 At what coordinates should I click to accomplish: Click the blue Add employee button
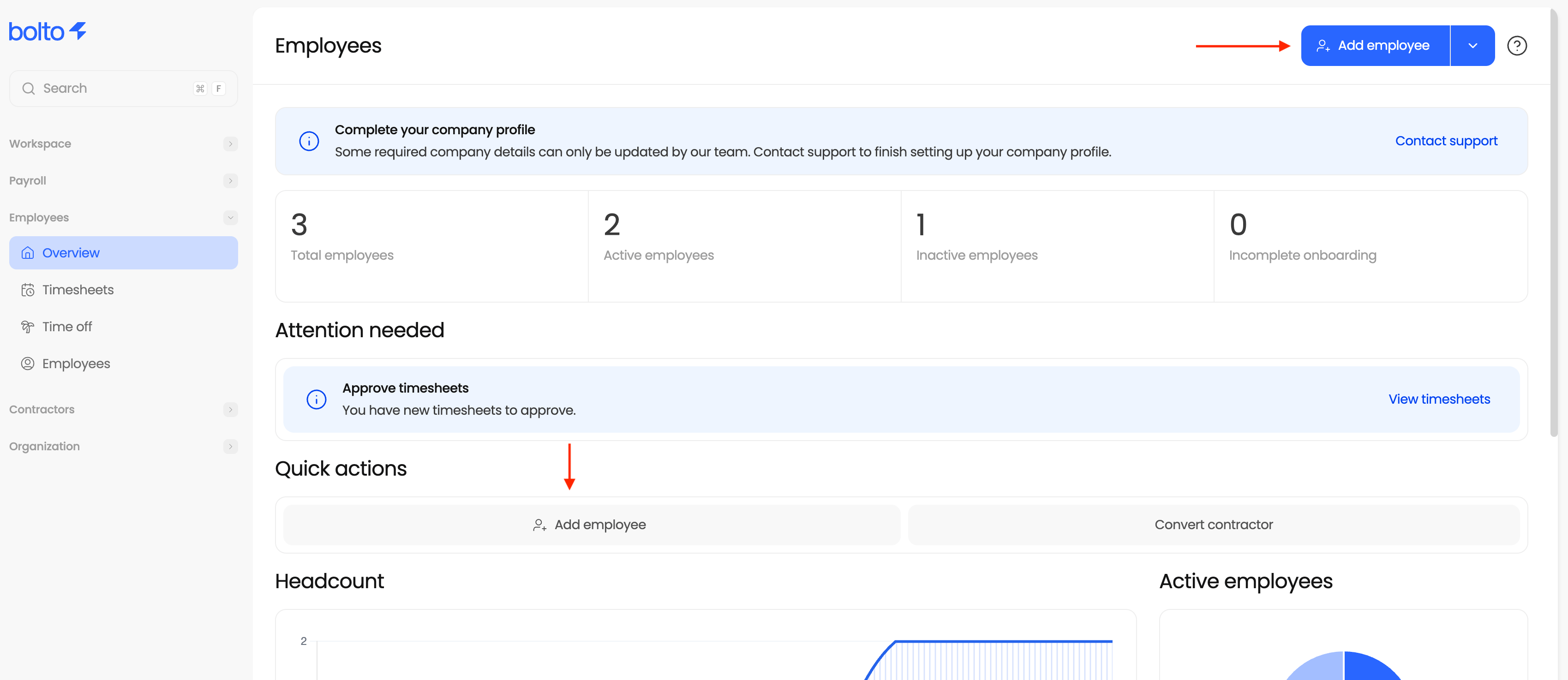(x=1375, y=46)
